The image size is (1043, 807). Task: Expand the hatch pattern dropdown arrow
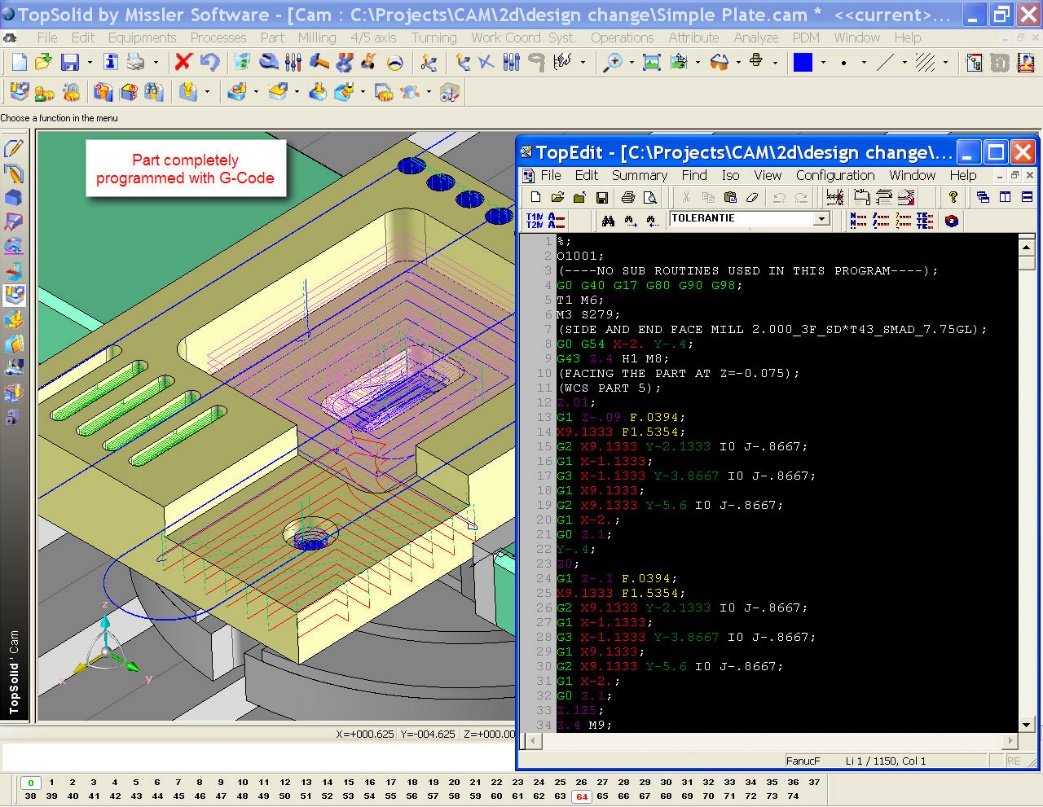tap(945, 63)
